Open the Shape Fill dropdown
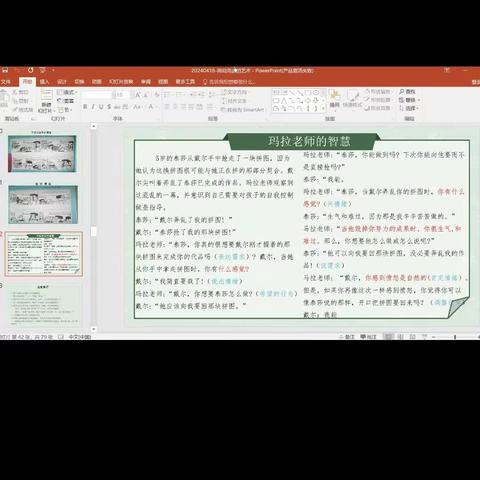Image resolution: width=480 pixels, height=480 pixels. point(379,91)
